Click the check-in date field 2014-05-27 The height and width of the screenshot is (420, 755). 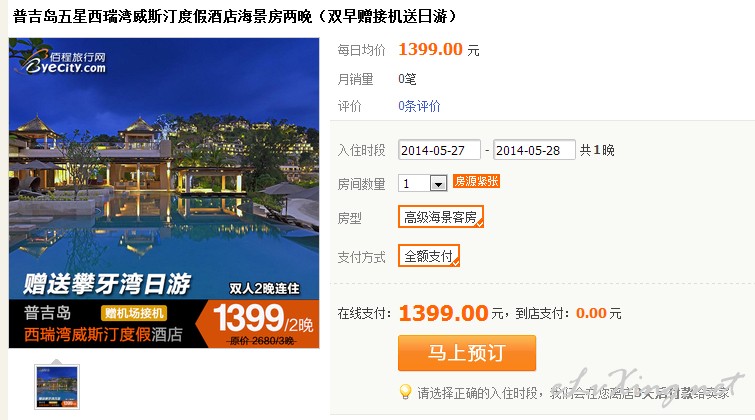439,150
